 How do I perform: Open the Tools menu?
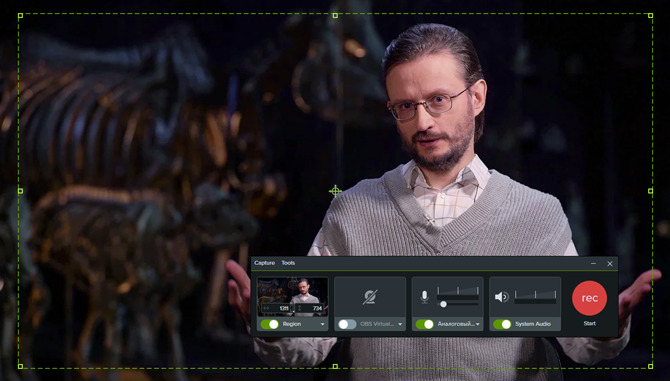pyautogui.click(x=288, y=263)
